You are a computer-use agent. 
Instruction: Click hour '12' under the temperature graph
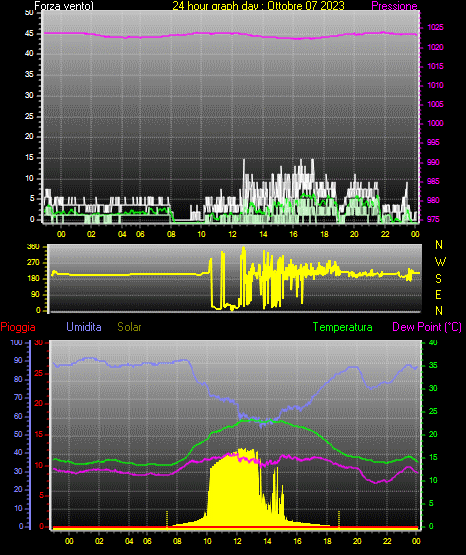click(x=237, y=541)
